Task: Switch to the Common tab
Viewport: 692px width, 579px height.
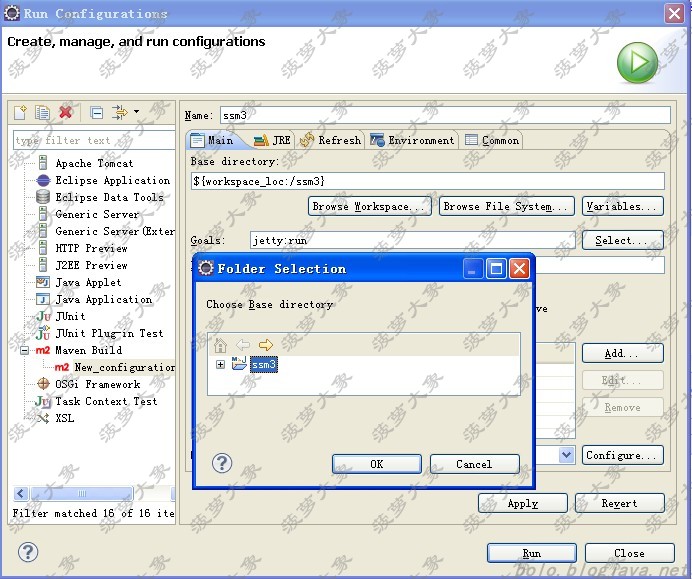Action: [492, 140]
